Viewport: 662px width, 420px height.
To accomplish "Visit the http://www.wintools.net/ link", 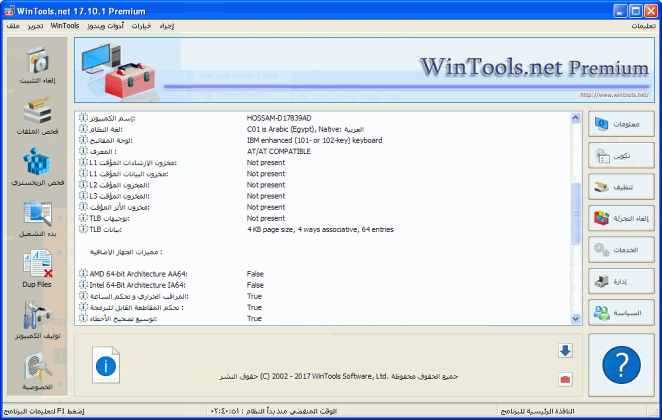I will point(614,95).
